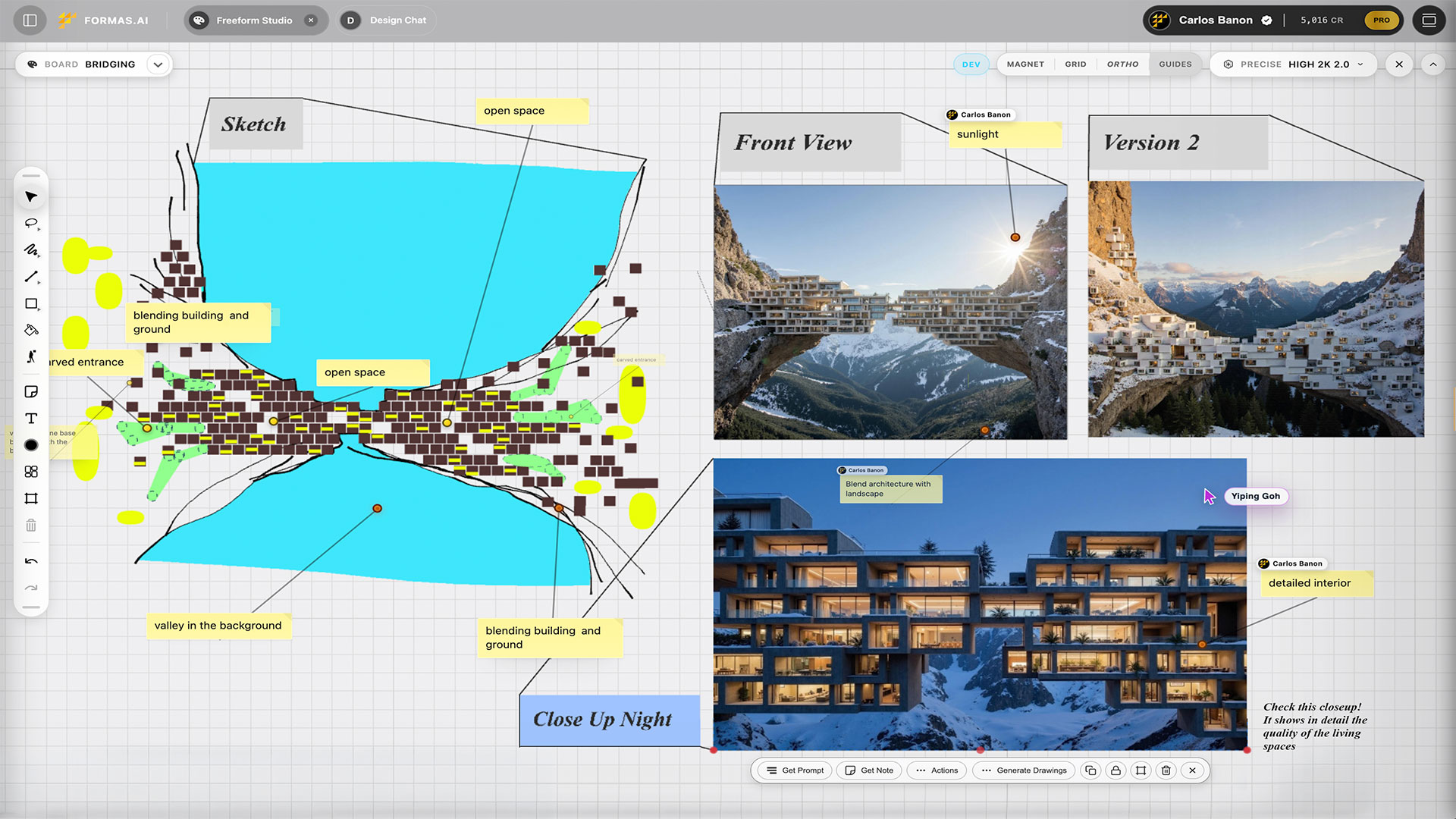The image size is (1456, 819).
Task: Click the Generate Drawings button
Action: 1024,770
